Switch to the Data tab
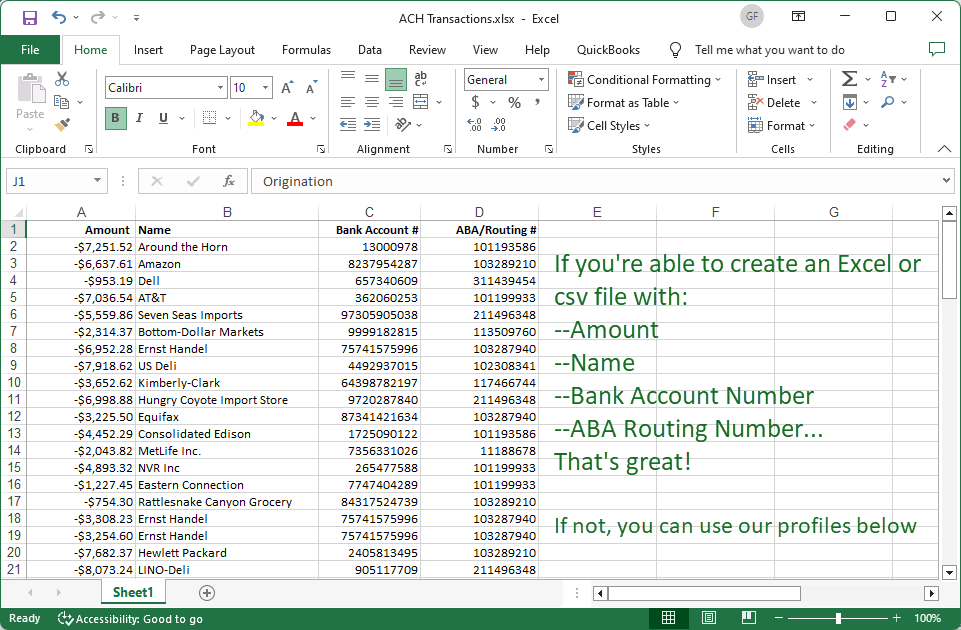The width and height of the screenshot is (961, 630). click(x=370, y=50)
